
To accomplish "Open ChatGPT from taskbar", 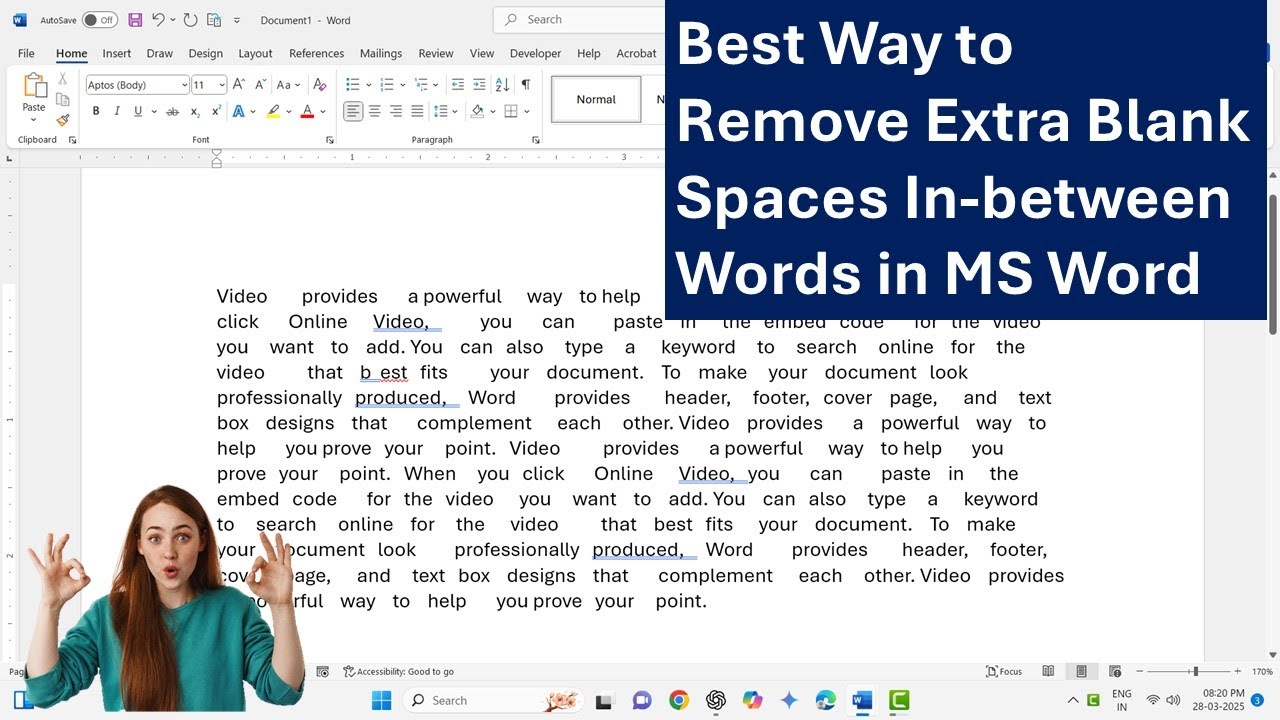I will coord(716,701).
